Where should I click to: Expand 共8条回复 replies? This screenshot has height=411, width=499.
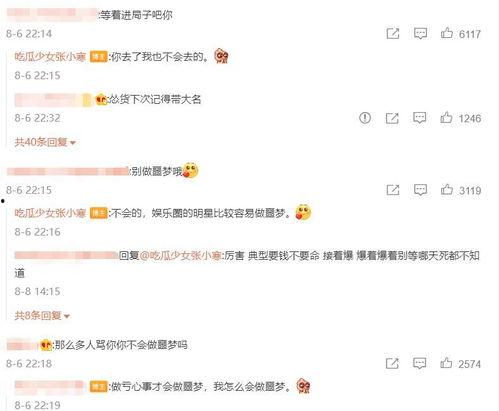[x=42, y=315]
